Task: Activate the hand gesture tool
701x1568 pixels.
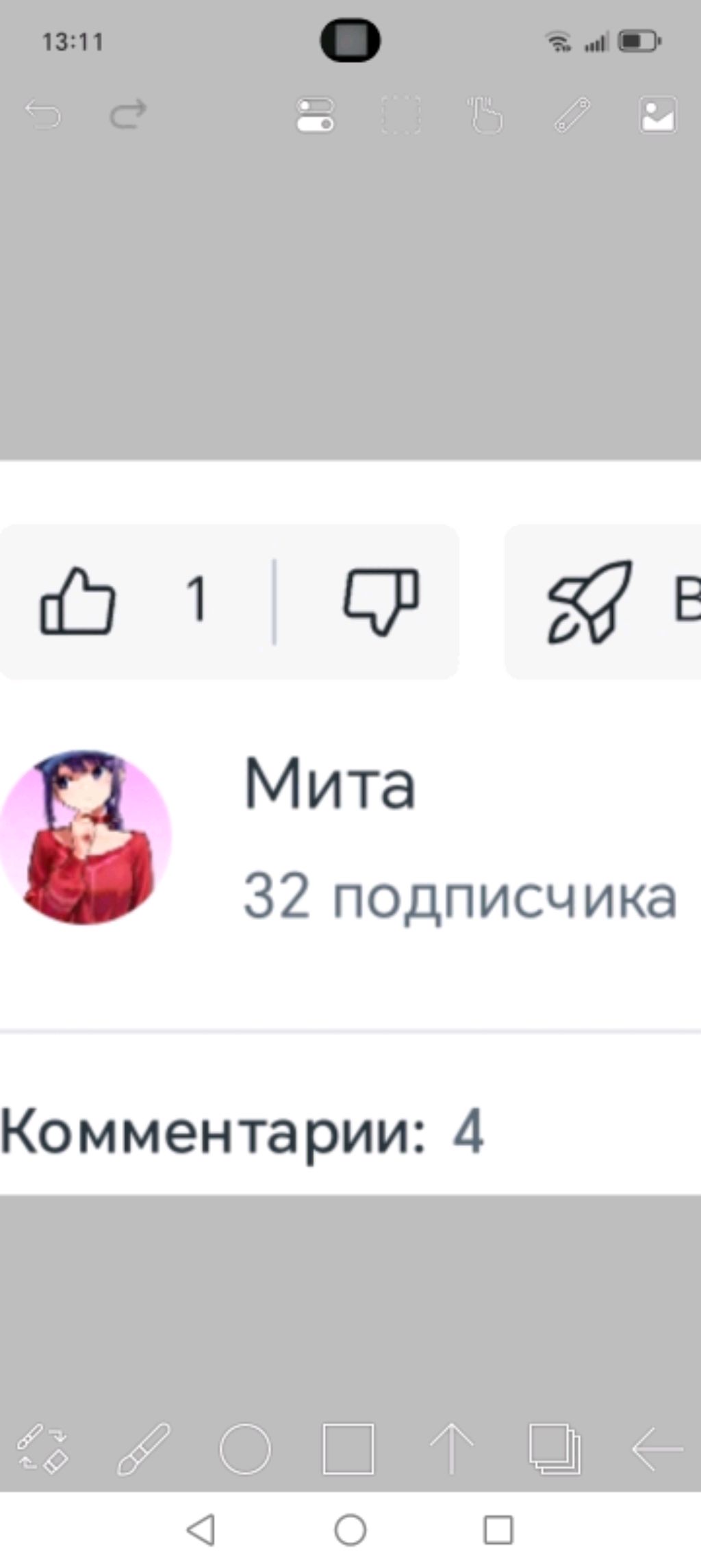Action: 485,114
